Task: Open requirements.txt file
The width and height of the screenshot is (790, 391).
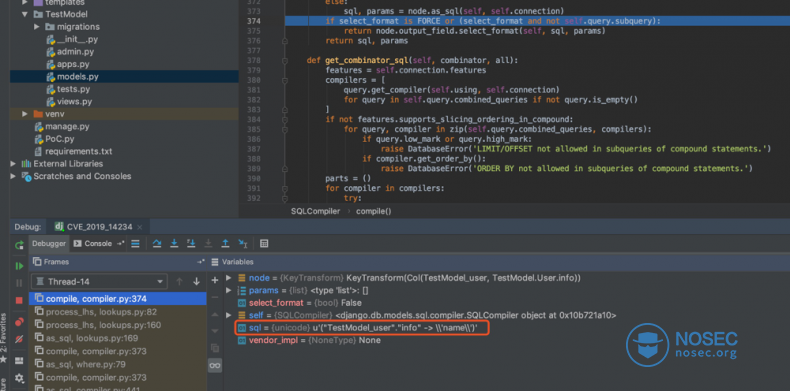Action: (73, 151)
